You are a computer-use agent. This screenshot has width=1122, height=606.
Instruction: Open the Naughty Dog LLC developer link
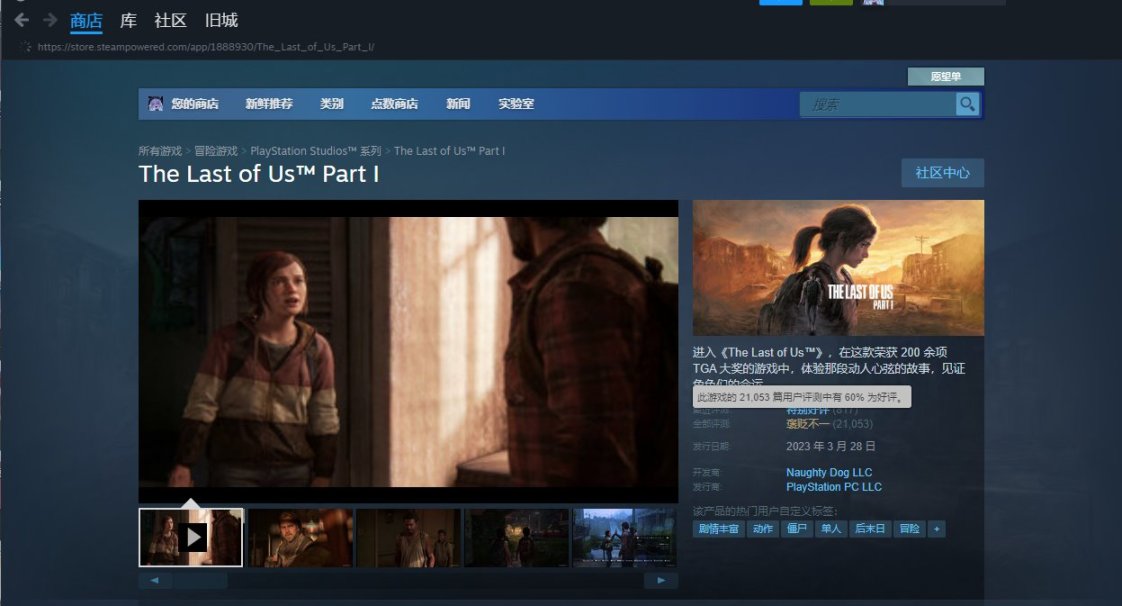click(x=829, y=472)
